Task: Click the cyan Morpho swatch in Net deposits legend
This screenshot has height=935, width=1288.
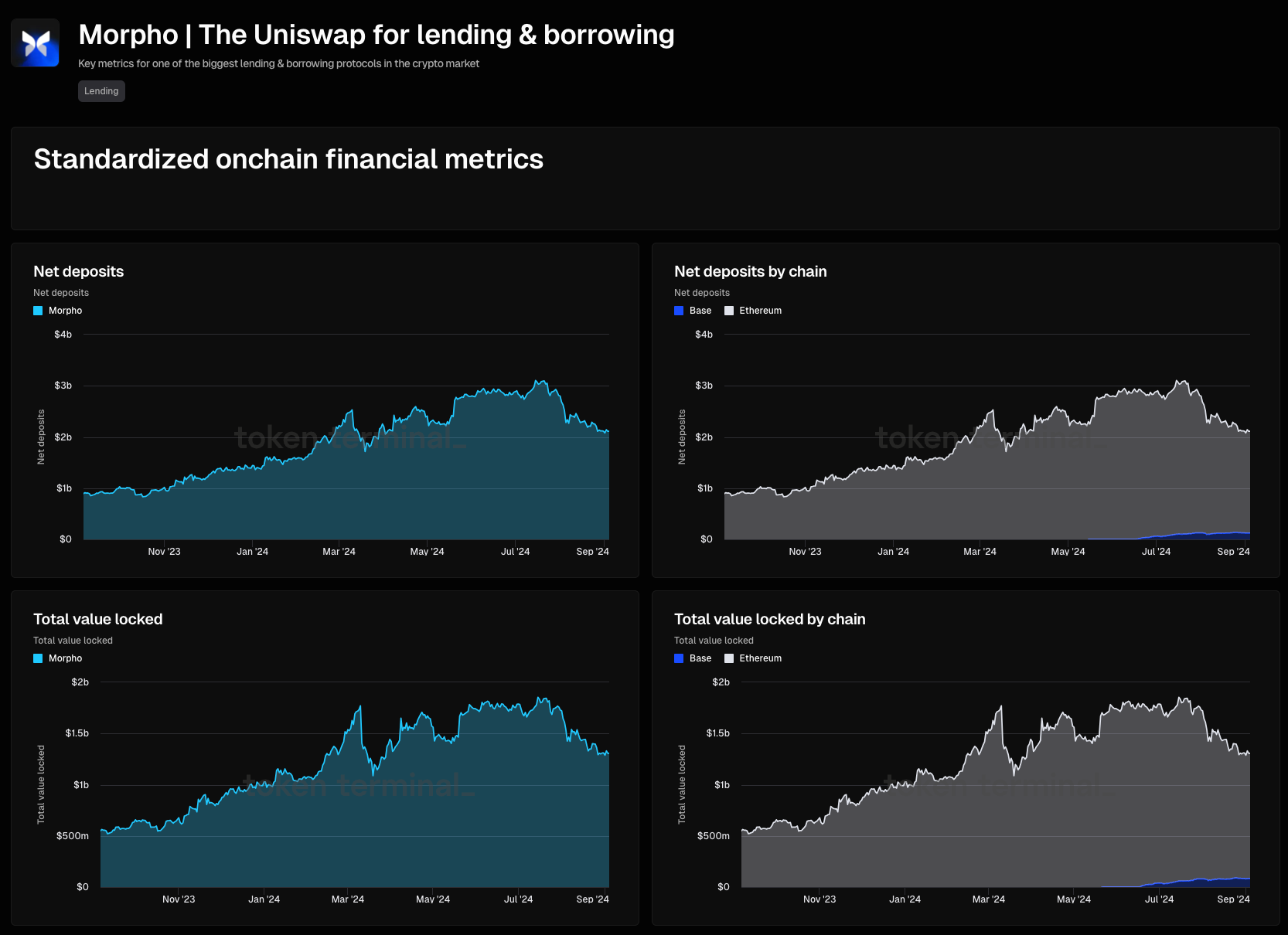Action: 38,311
